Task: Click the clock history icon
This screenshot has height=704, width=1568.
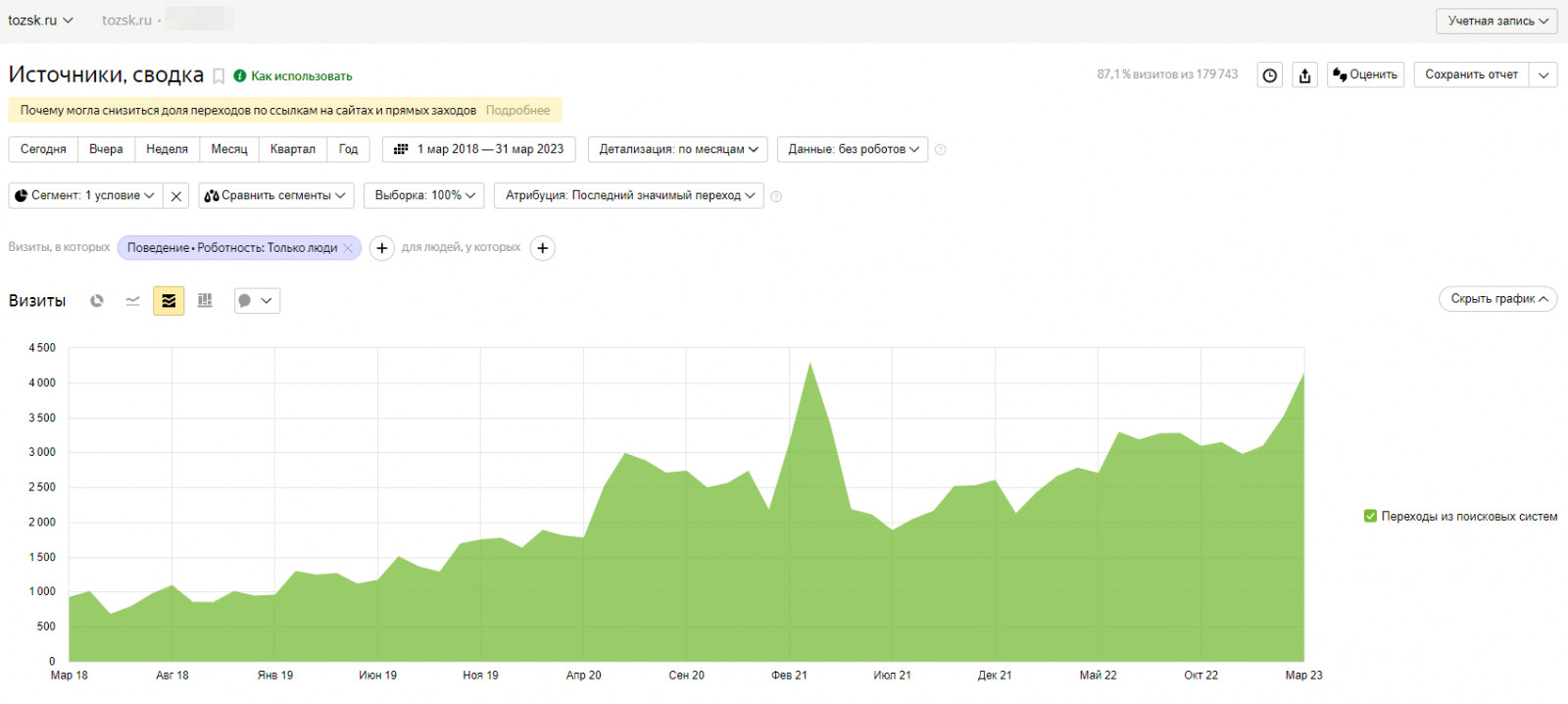Action: 1269,75
